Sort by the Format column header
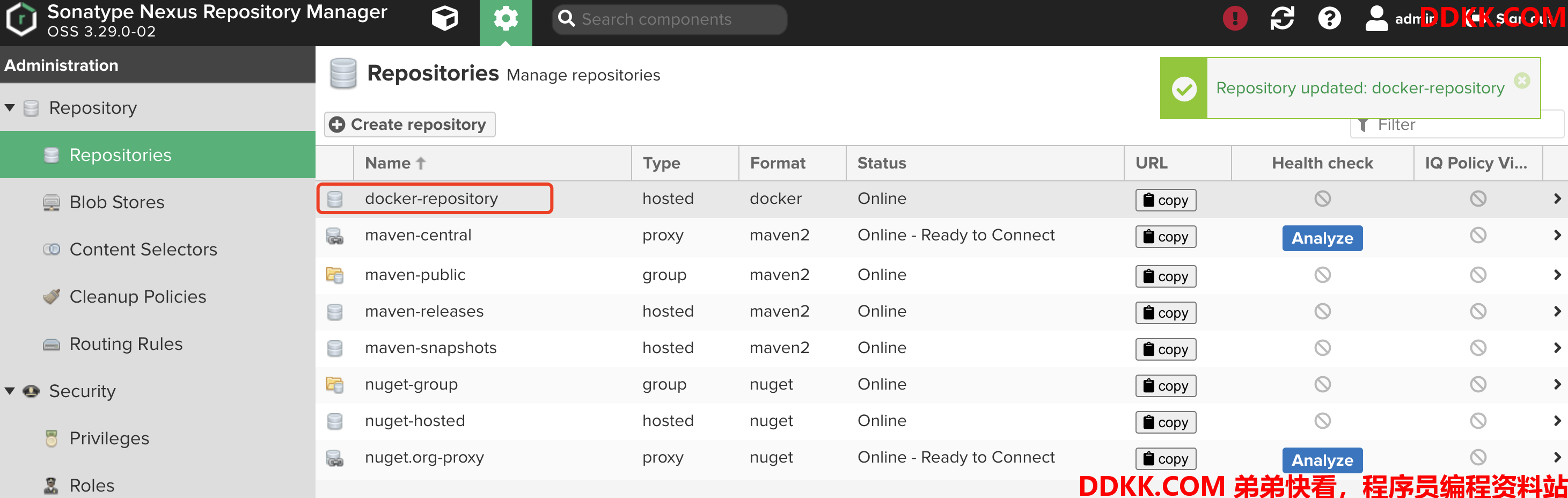Screen dimensions: 1568x498 [793, 163]
